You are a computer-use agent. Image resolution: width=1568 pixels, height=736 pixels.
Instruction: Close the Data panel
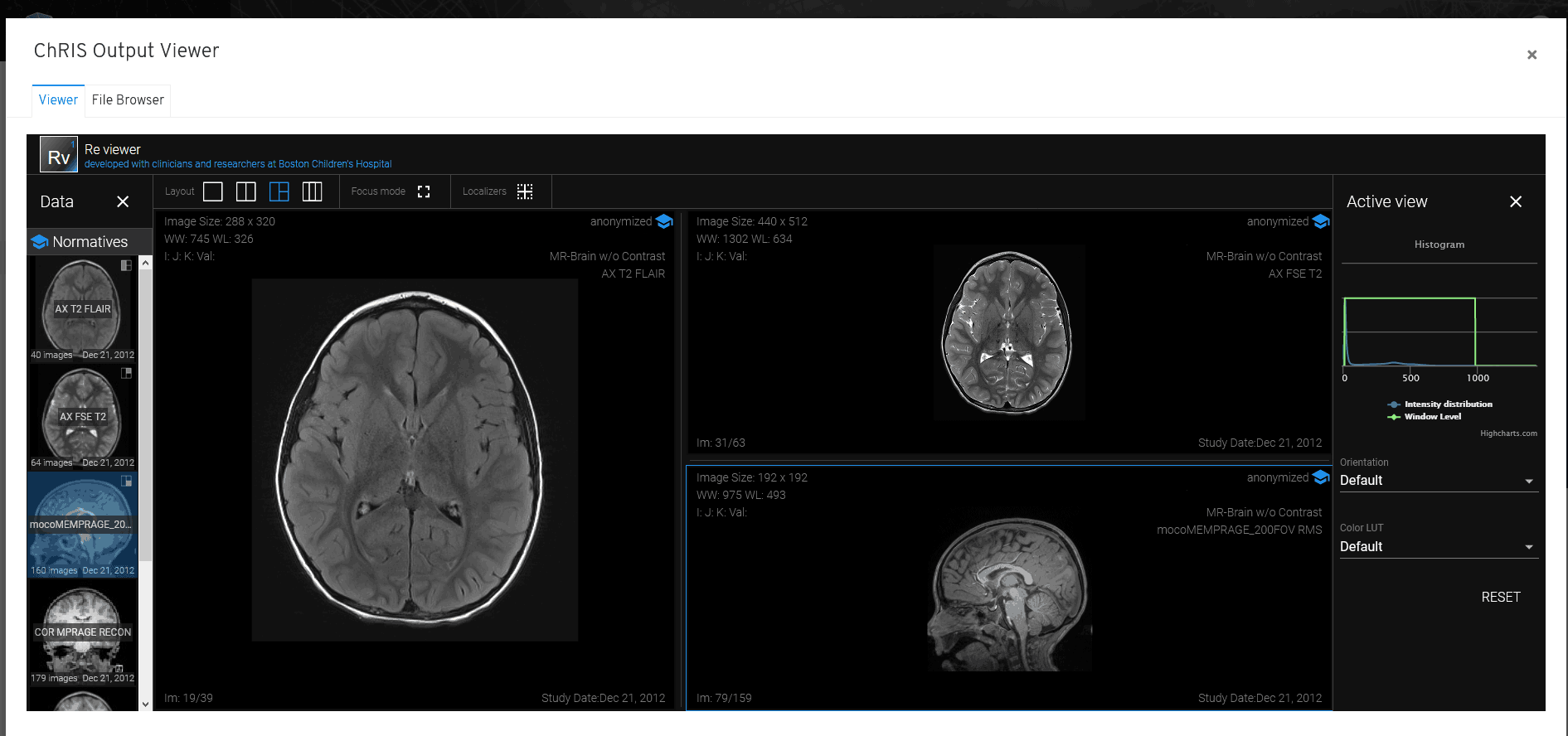[x=123, y=201]
